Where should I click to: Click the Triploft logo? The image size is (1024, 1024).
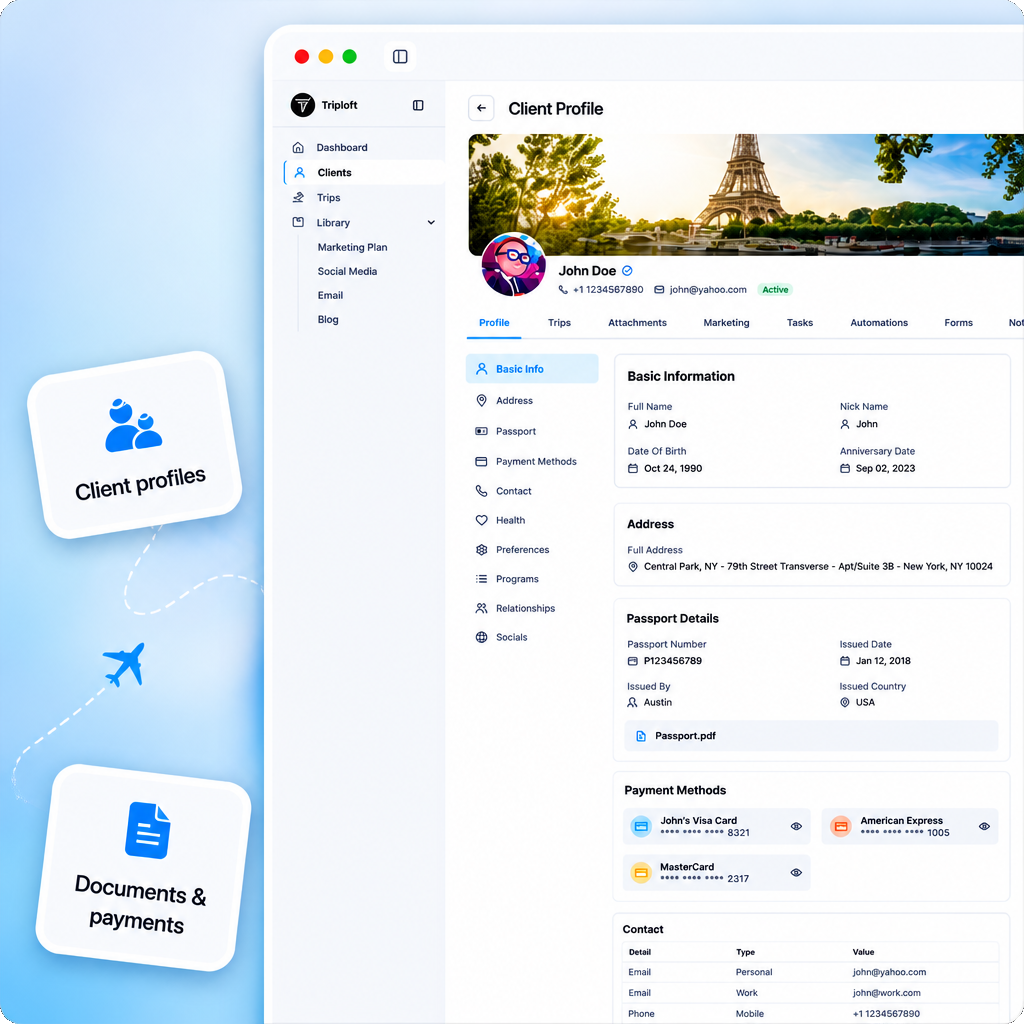click(x=302, y=104)
